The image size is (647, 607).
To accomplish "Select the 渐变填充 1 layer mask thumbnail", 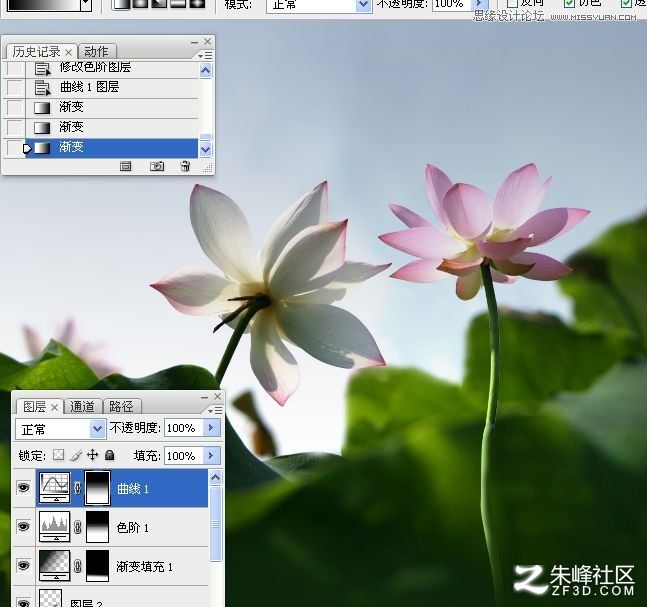I will (x=97, y=565).
